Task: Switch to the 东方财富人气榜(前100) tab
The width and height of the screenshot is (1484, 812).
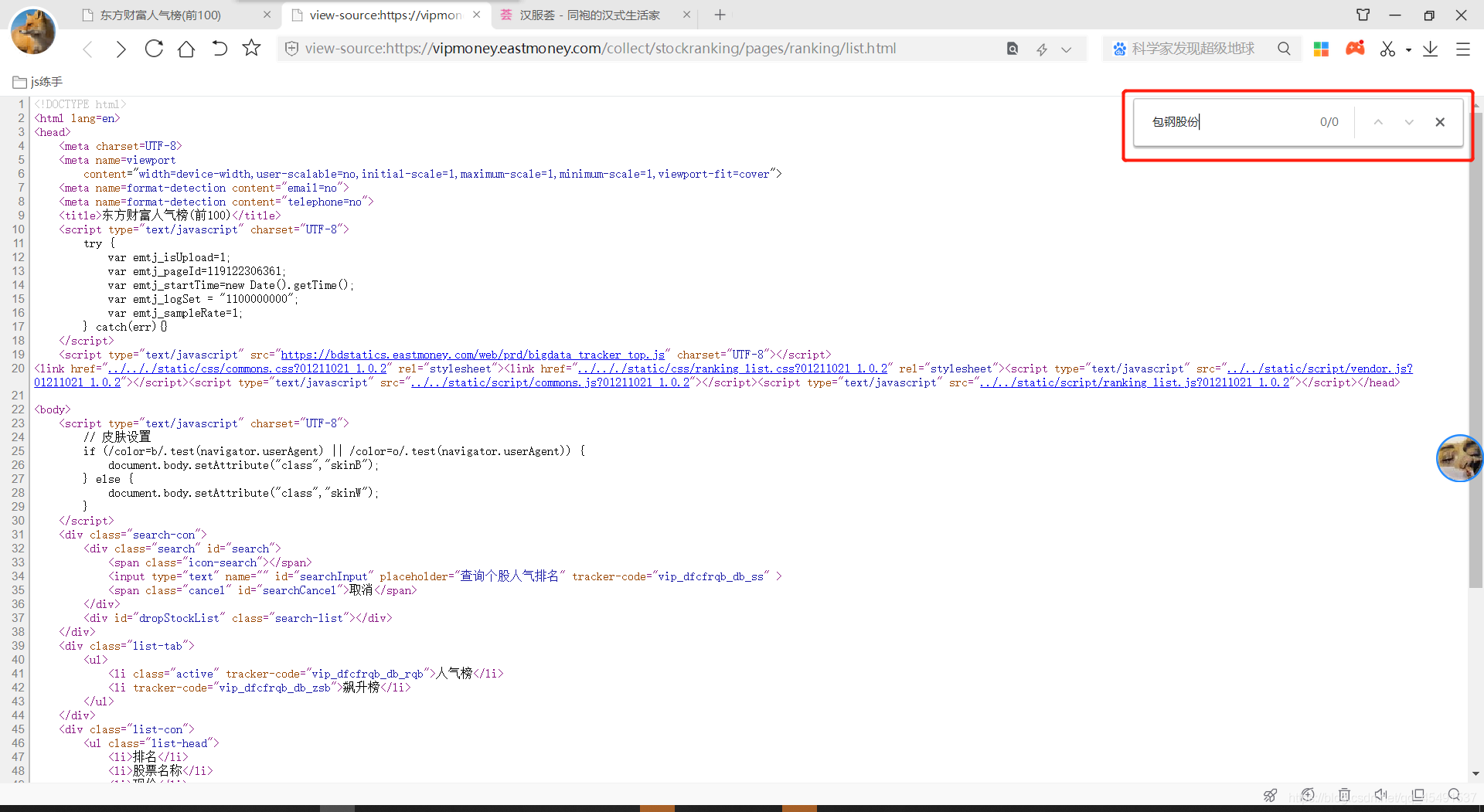Action: click(x=160, y=15)
